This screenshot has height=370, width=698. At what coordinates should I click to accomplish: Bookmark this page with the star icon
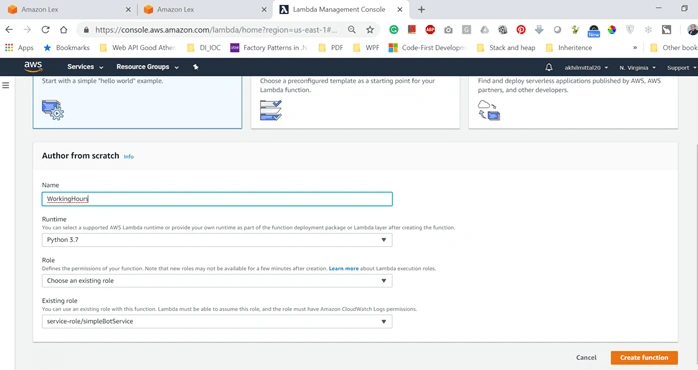370,30
